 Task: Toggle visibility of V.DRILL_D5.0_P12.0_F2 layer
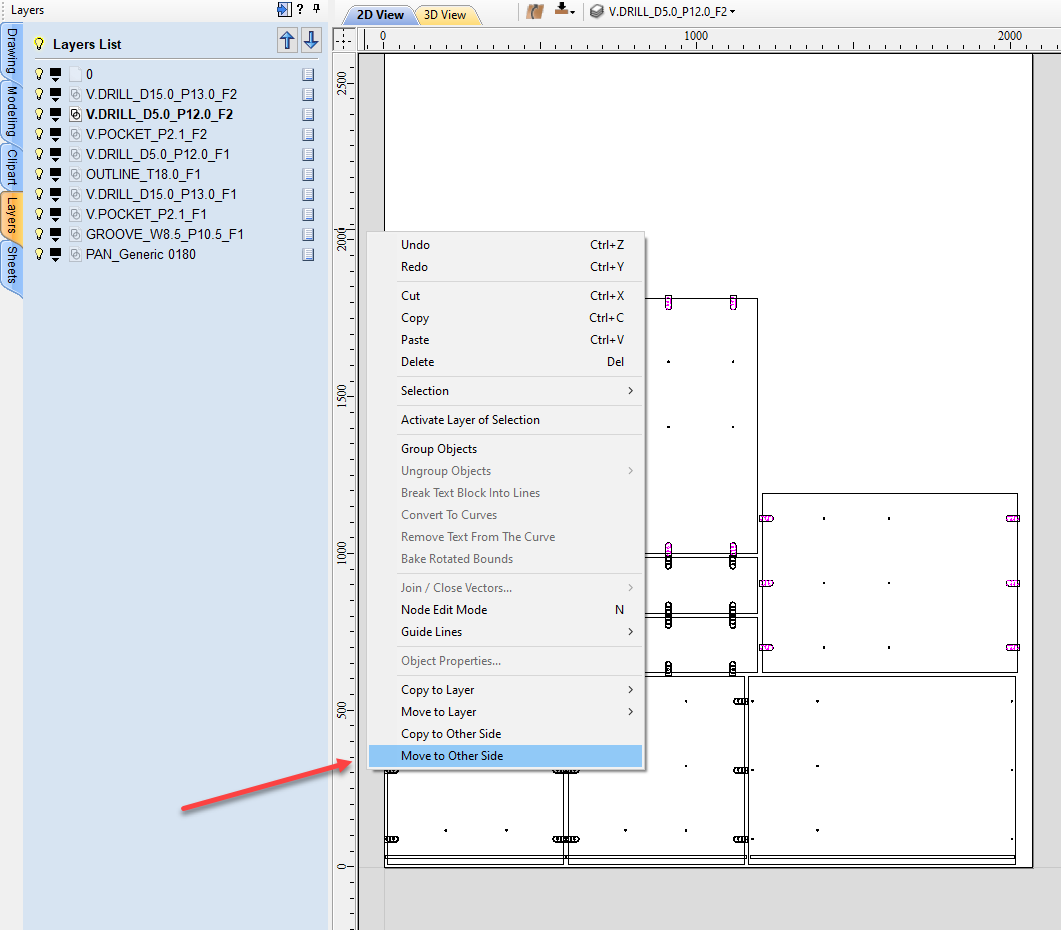[39, 114]
